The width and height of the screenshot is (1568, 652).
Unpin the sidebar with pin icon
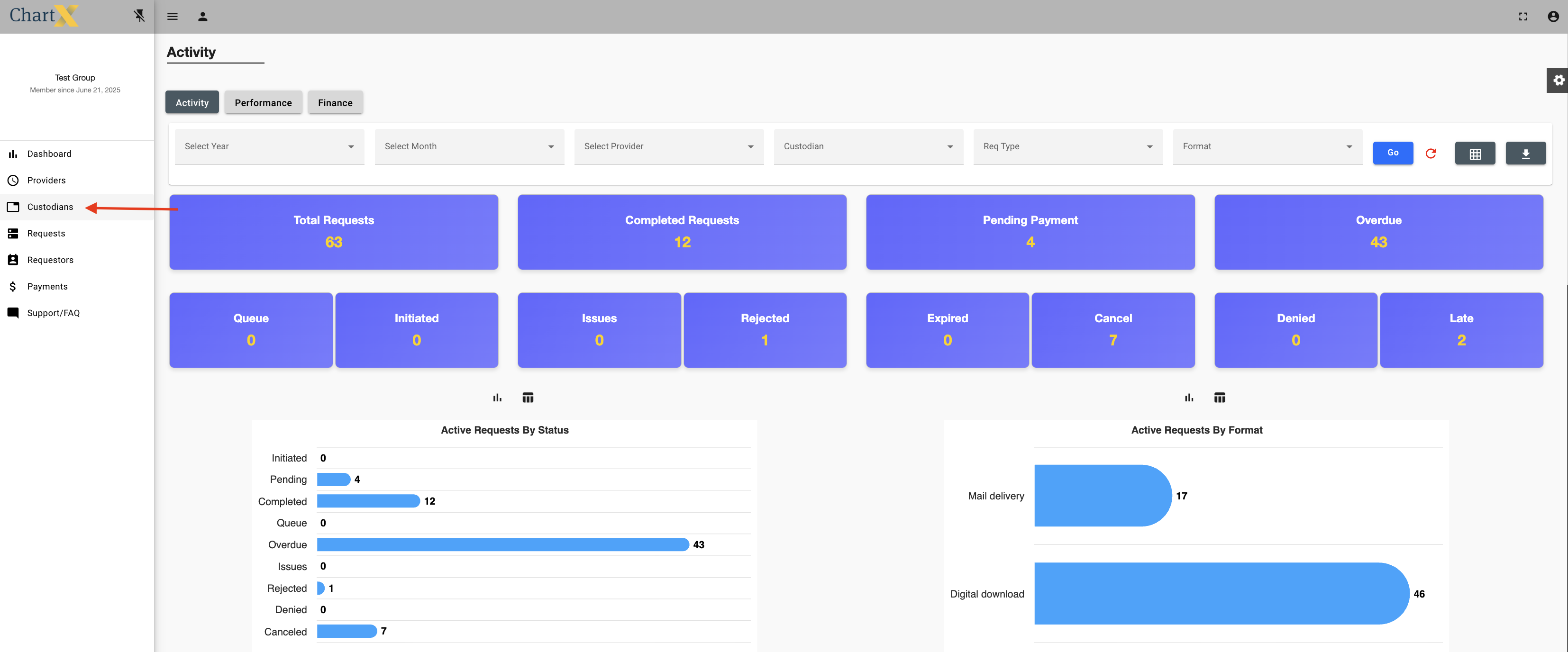click(139, 16)
